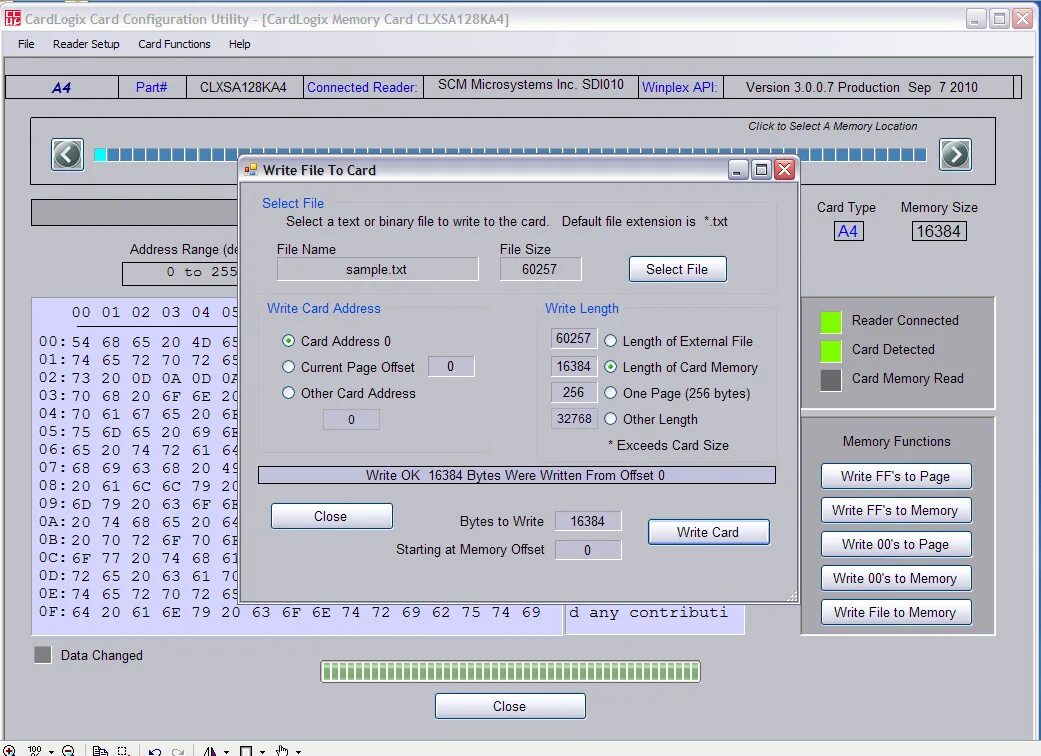This screenshot has width=1041, height=756.
Task: Open dropdown arrow next to hand tool
Action: click(298, 752)
